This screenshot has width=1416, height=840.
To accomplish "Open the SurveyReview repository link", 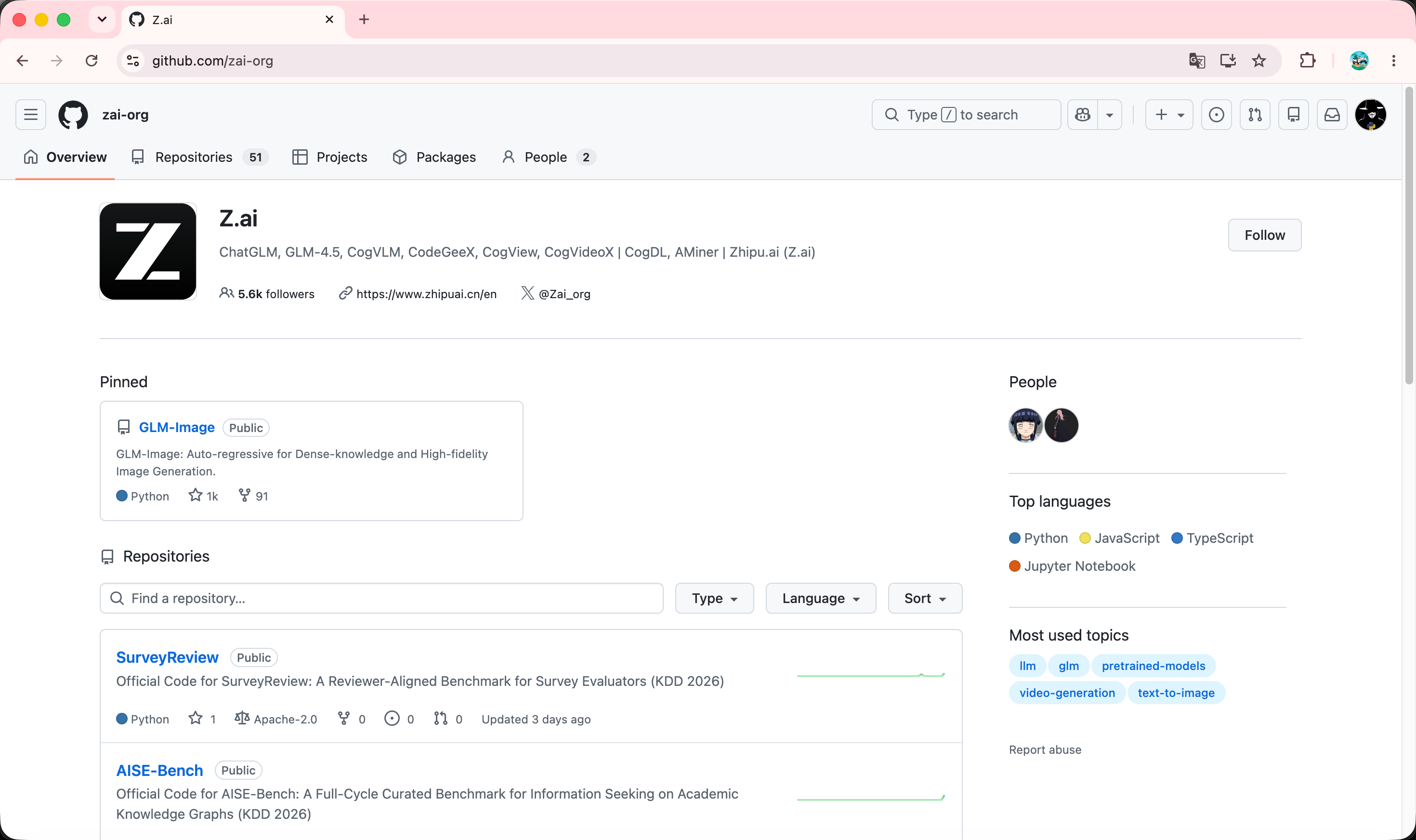I will click(x=167, y=657).
